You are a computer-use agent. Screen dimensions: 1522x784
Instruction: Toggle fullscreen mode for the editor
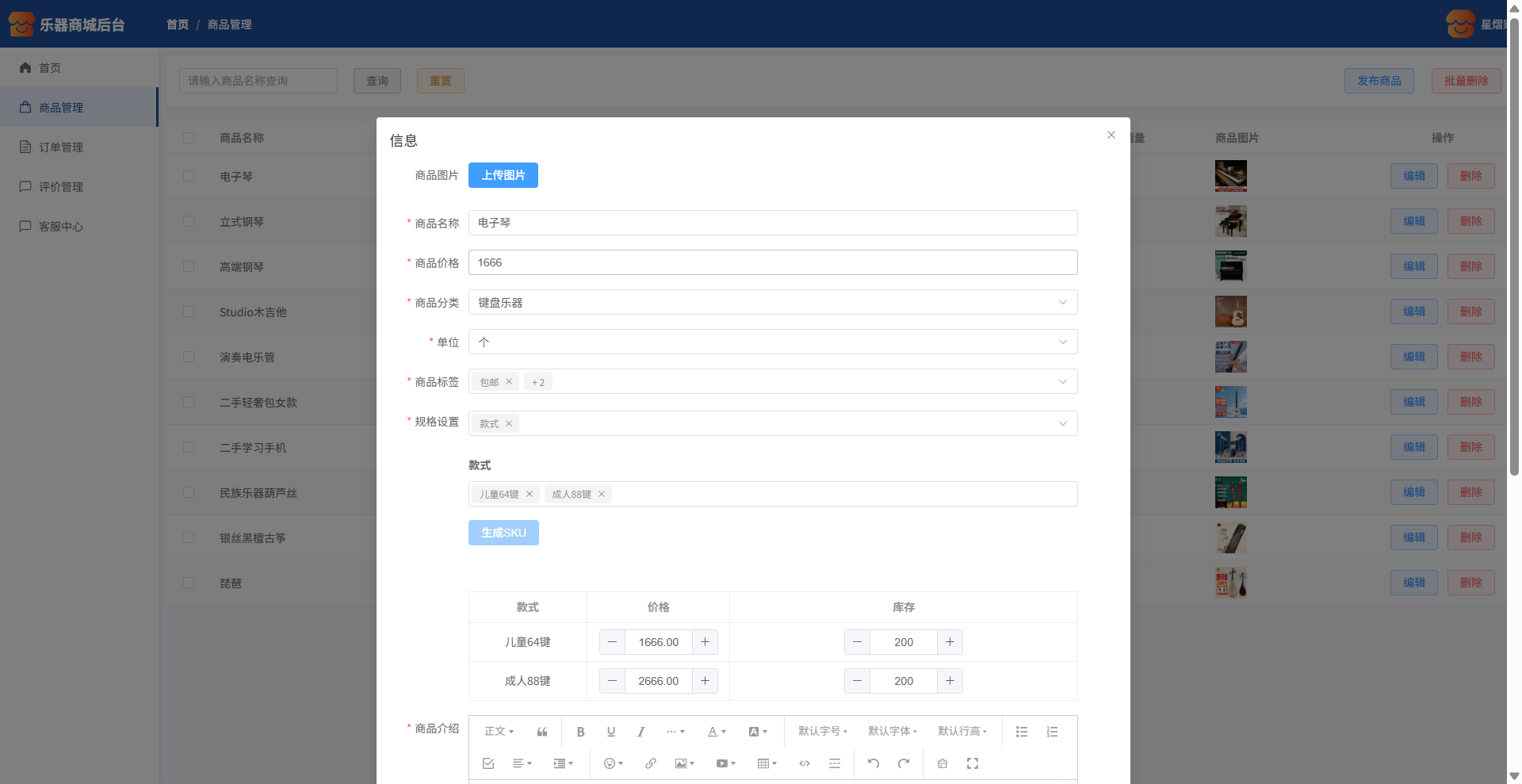[x=973, y=763]
